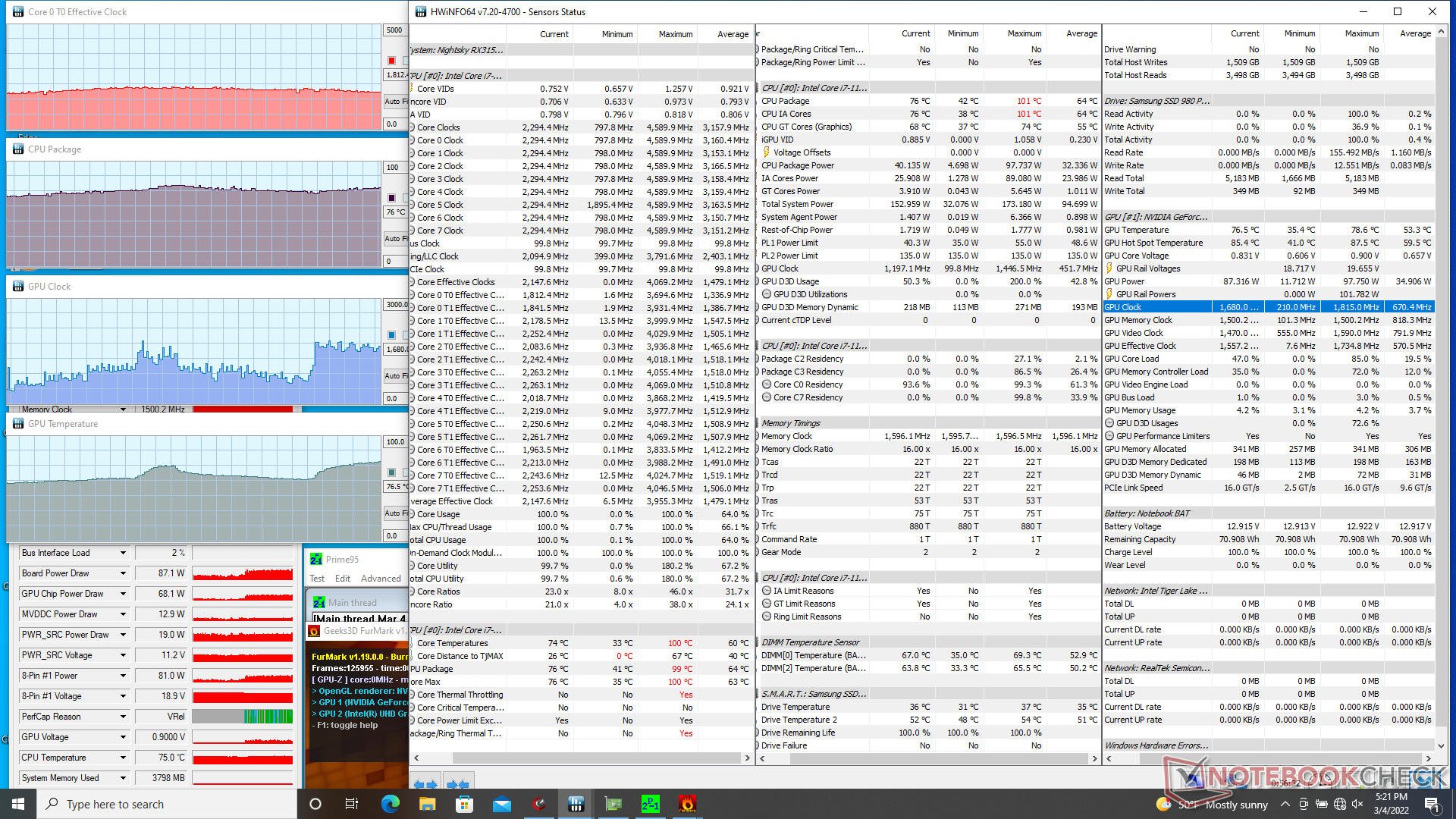Click the left sensor panel horizontal scrollbar
1456x819 pixels.
tap(582, 758)
